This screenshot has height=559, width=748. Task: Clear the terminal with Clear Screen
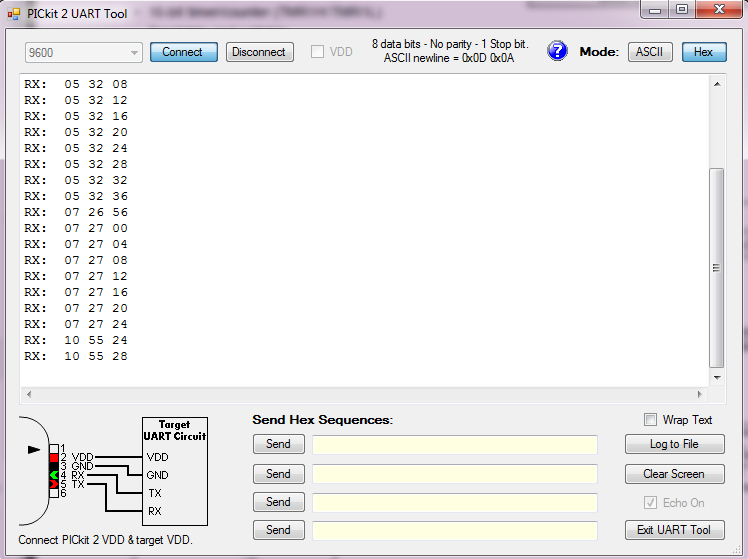coord(674,474)
